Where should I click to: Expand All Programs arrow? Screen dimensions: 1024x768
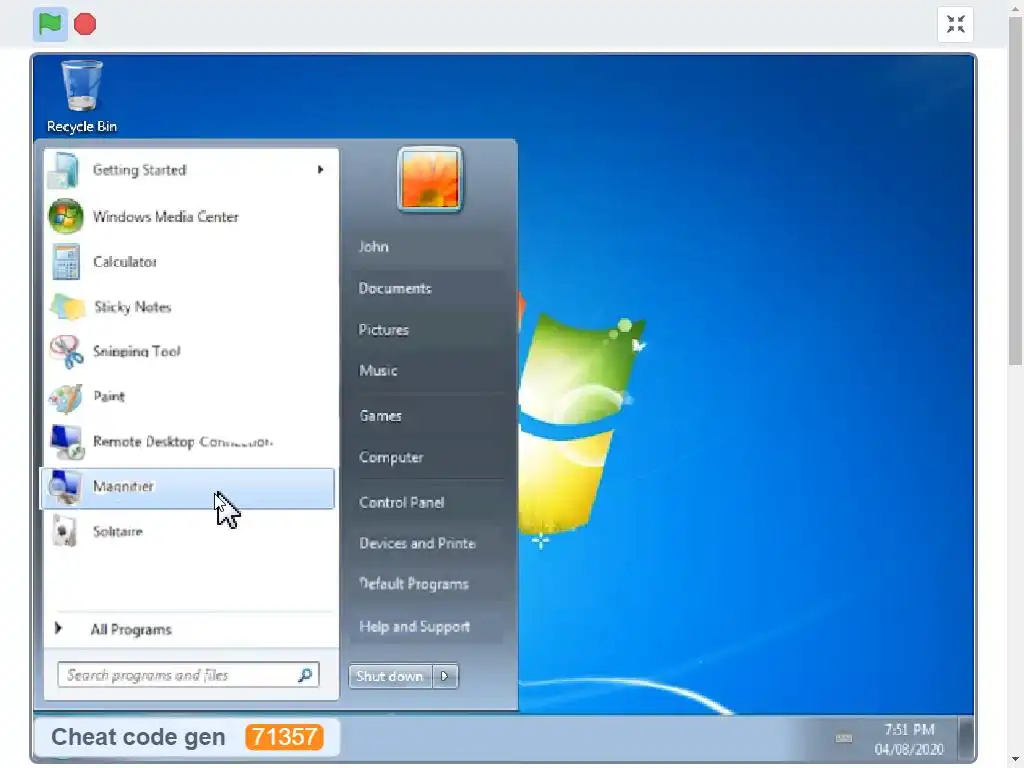[58, 628]
